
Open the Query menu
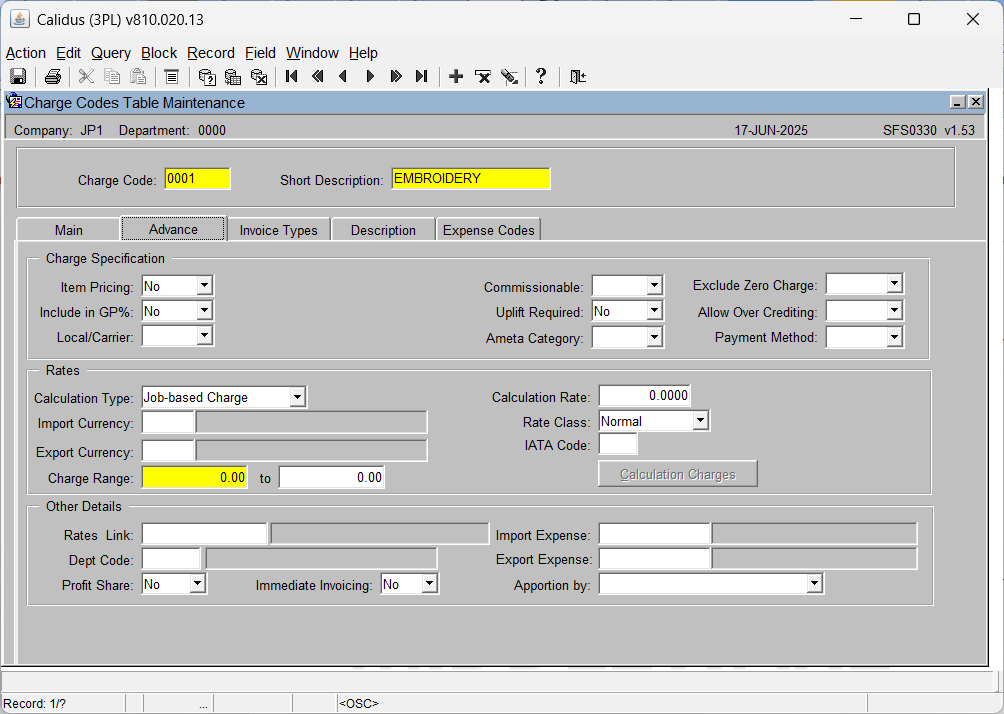click(x=111, y=53)
